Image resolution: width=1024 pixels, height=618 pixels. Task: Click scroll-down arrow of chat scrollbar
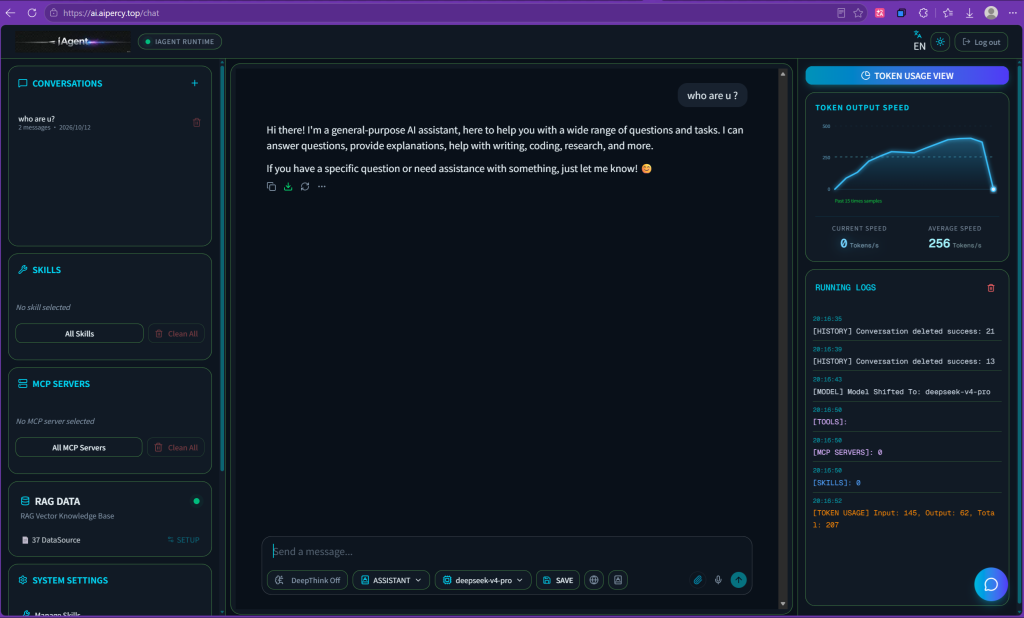pos(782,604)
